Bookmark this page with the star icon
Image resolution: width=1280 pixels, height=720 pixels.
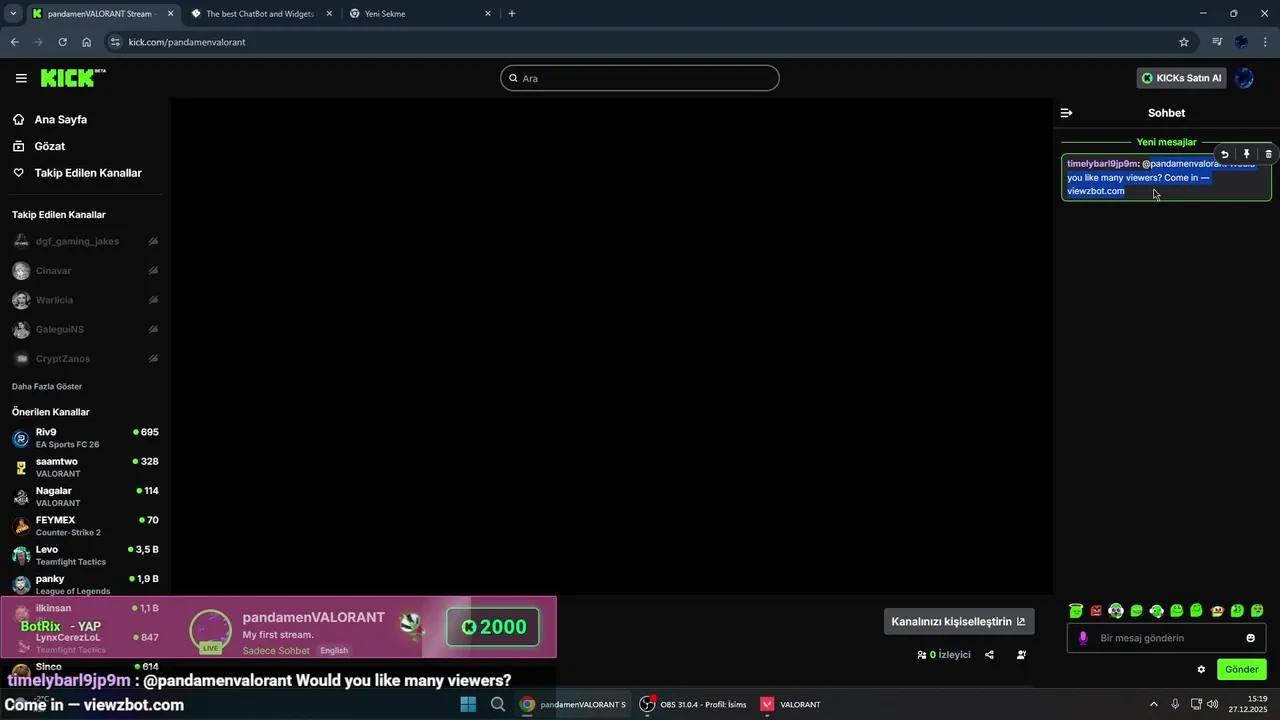1184,42
